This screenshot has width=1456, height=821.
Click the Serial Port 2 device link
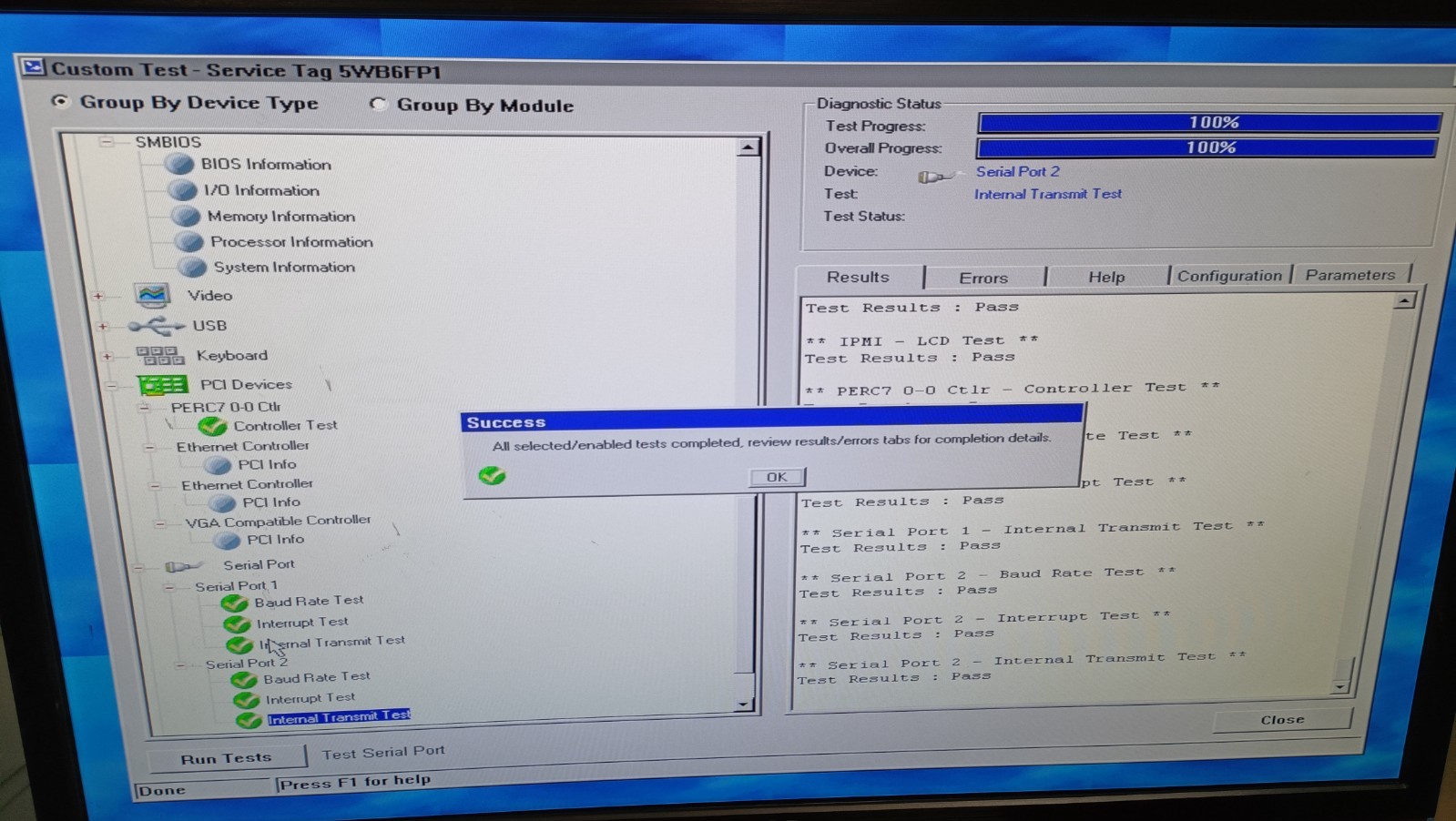coord(1017,171)
